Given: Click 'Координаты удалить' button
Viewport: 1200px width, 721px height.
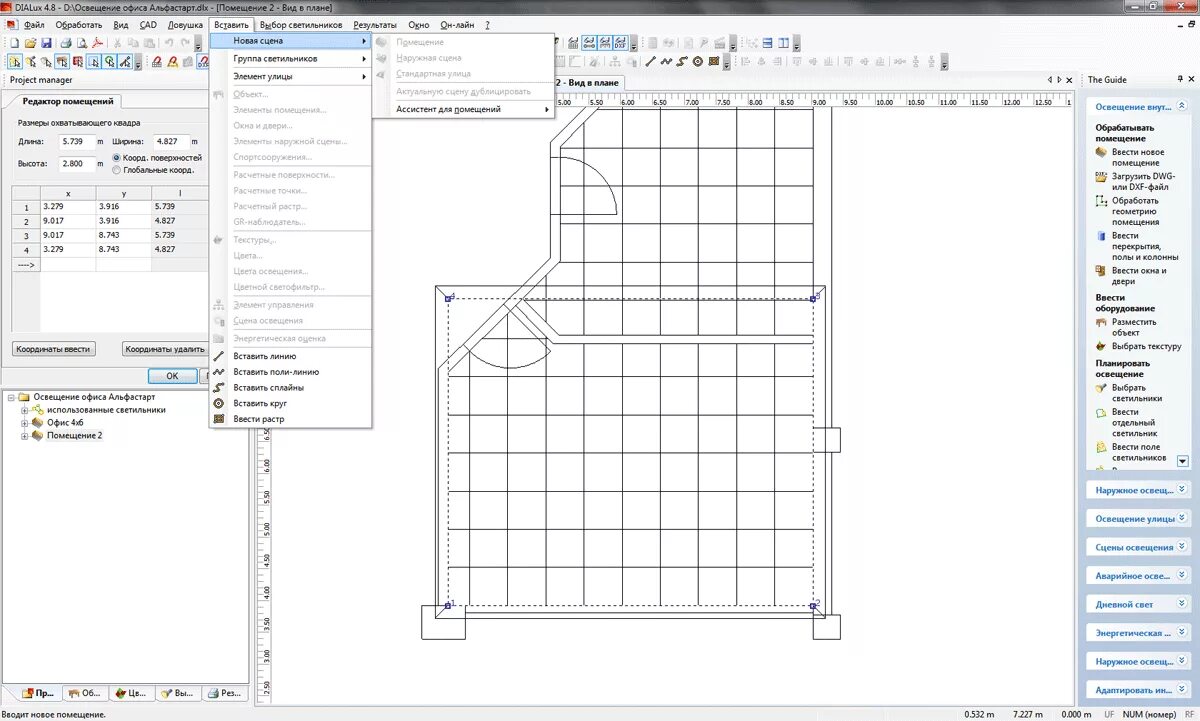Looking at the screenshot, I should coord(164,349).
